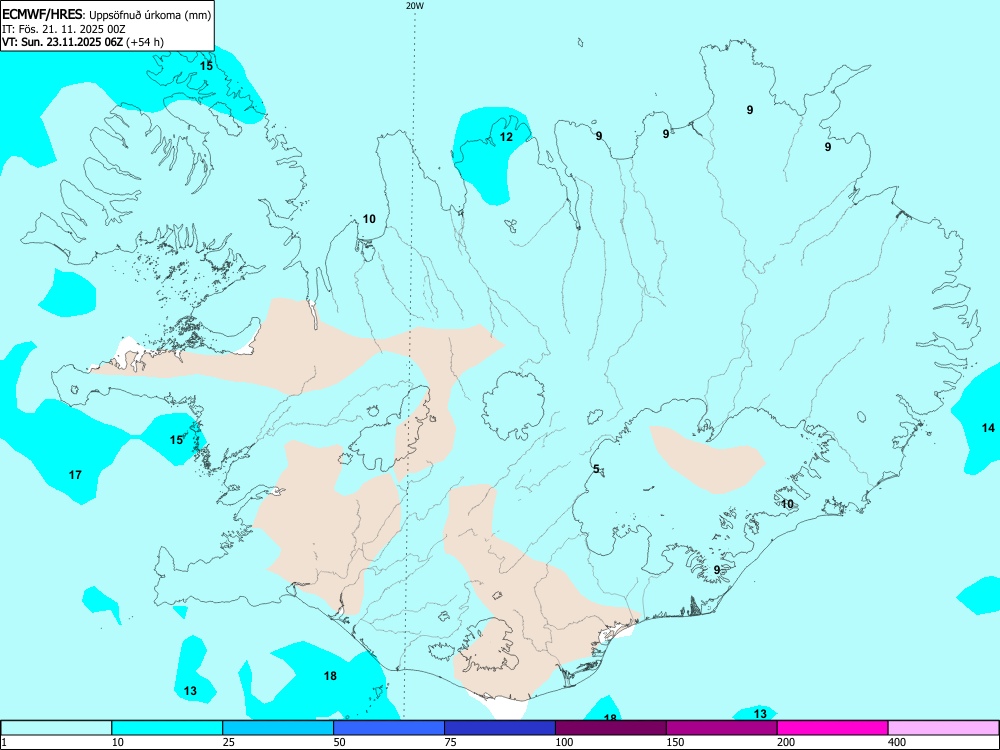The image size is (1000, 750).
Task: Click the '5' precipitation value on the map
Action: point(596,469)
